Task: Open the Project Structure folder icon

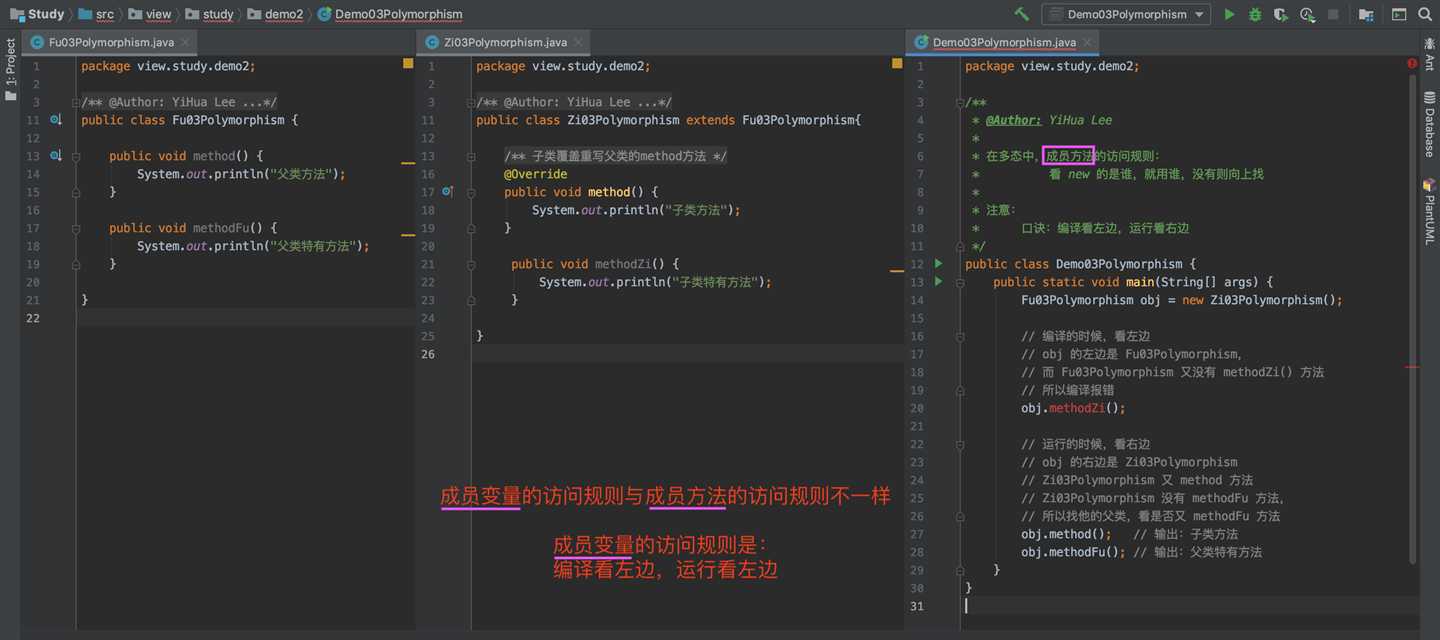Action: [x=1366, y=14]
